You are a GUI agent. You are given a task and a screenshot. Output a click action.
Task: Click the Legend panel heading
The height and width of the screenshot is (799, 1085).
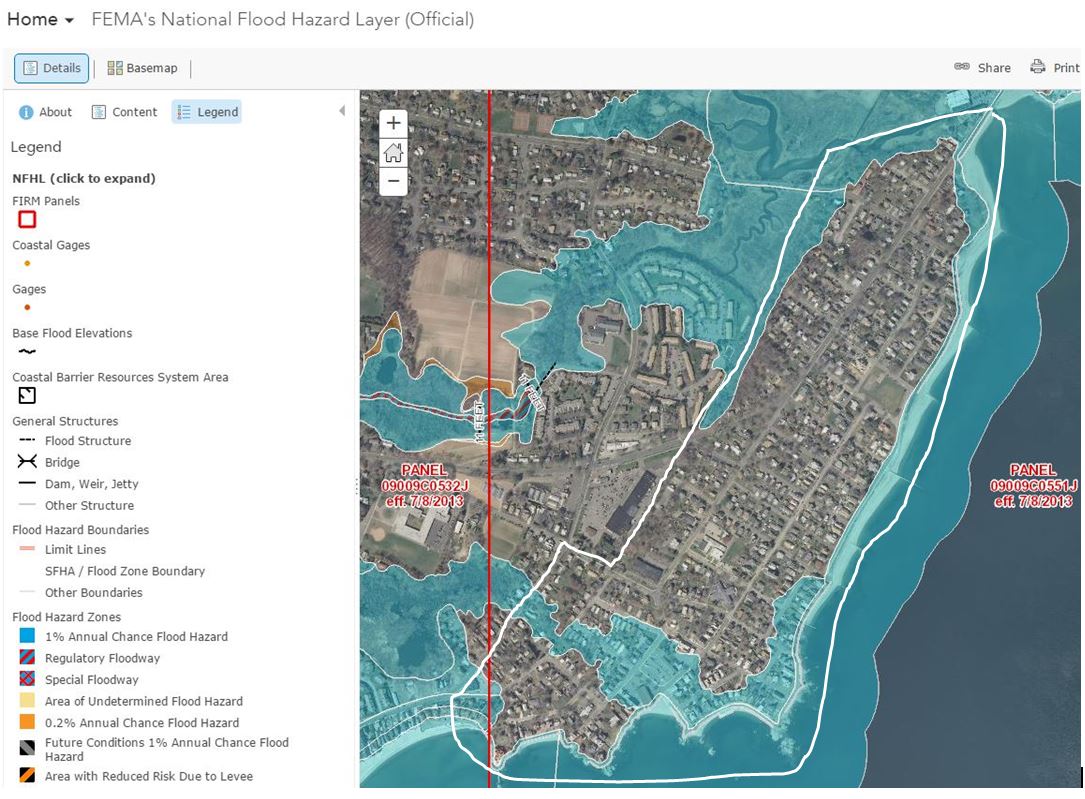[x=36, y=147]
